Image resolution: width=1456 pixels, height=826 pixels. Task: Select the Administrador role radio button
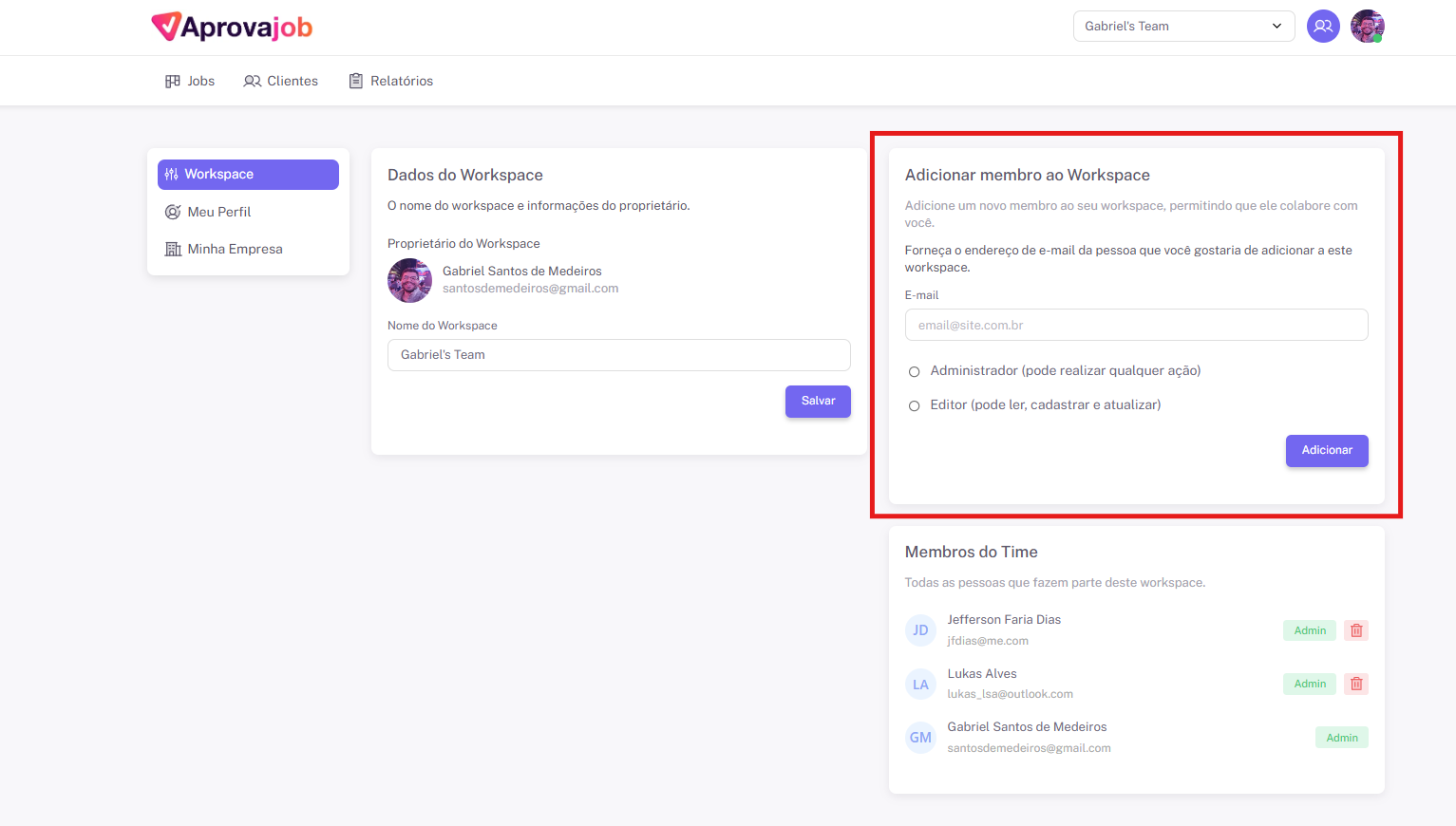(915, 372)
